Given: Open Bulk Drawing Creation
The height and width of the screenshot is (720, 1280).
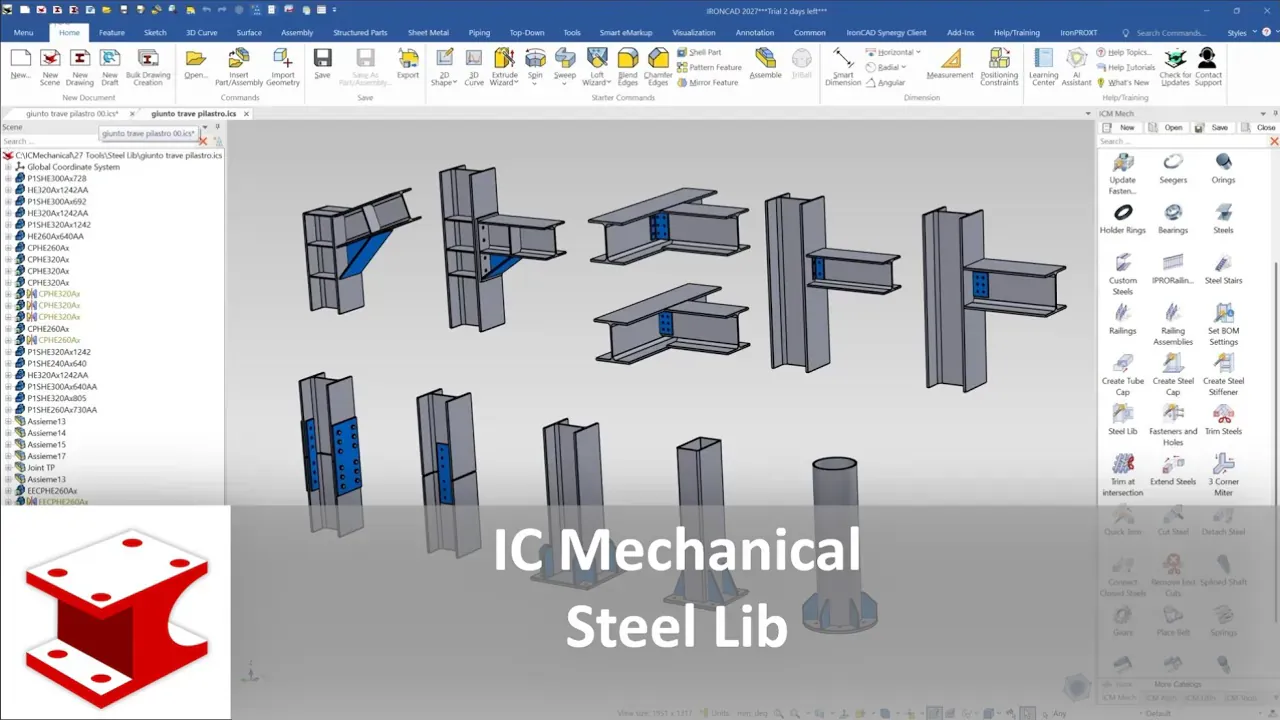Looking at the screenshot, I should [x=148, y=66].
